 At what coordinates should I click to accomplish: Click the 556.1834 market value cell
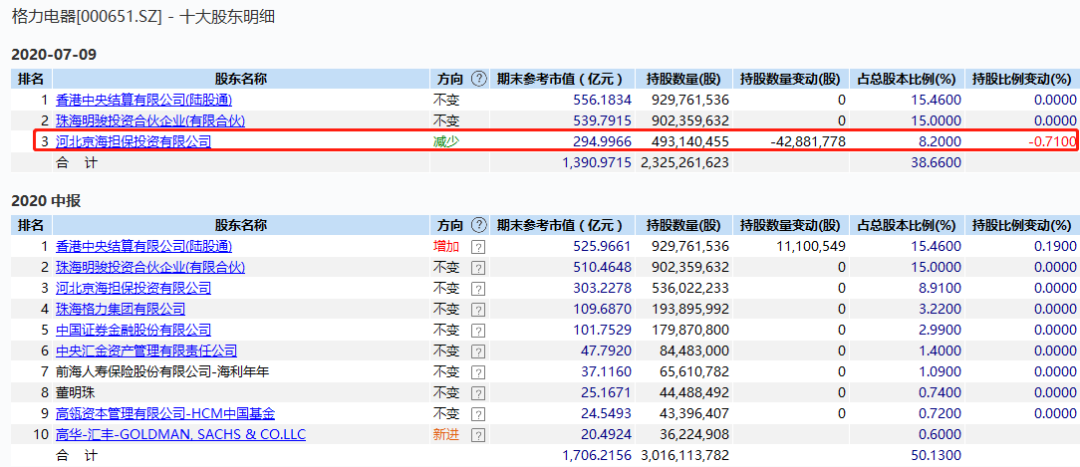click(603, 100)
